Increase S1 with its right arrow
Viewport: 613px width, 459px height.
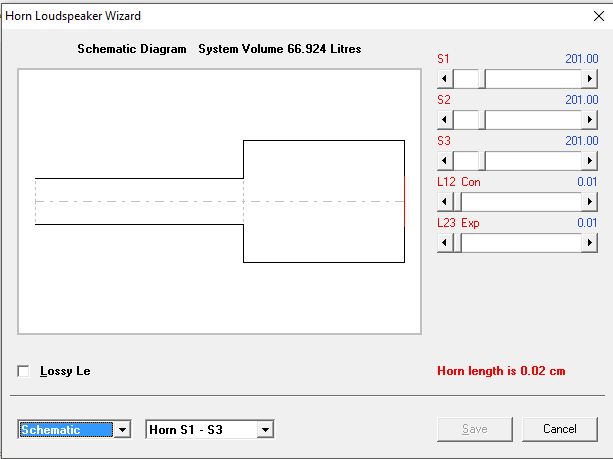590,79
